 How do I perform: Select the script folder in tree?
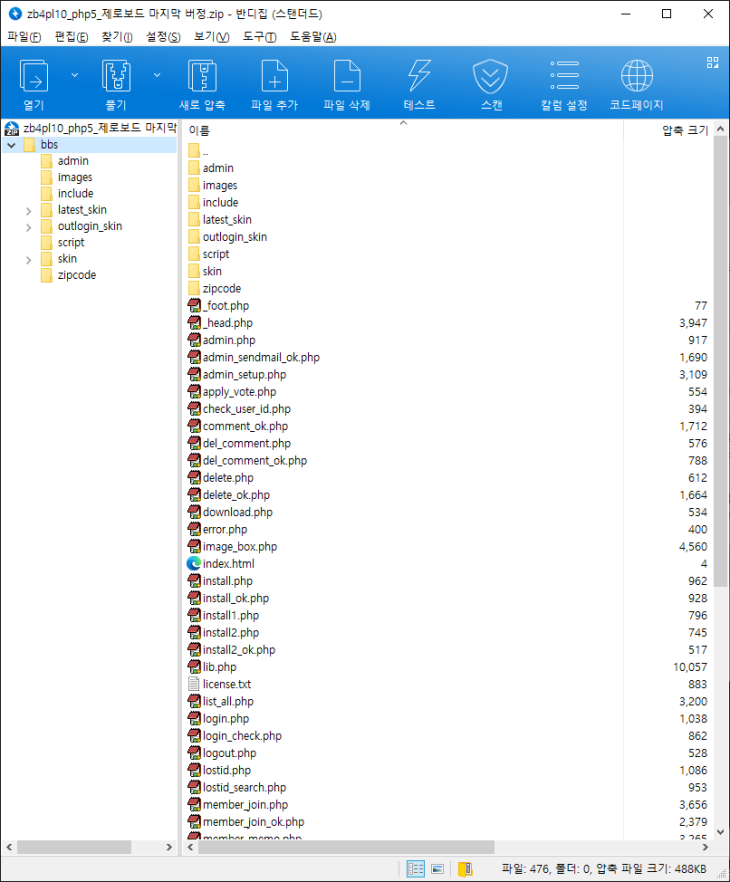(x=71, y=242)
